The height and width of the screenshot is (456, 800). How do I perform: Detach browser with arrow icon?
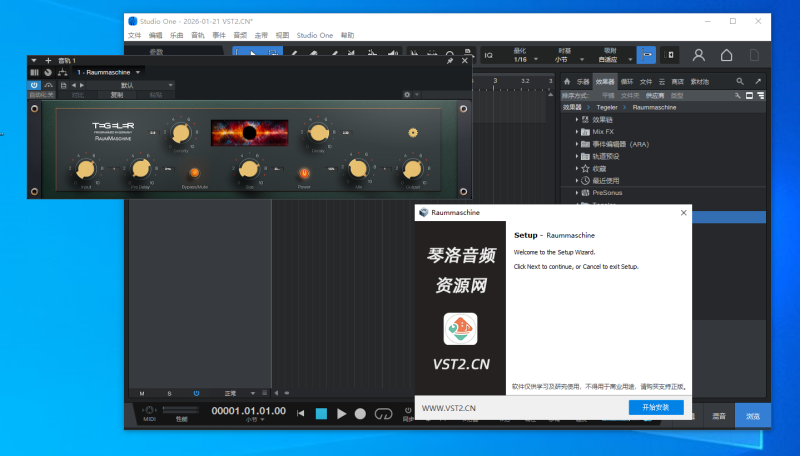(x=758, y=82)
